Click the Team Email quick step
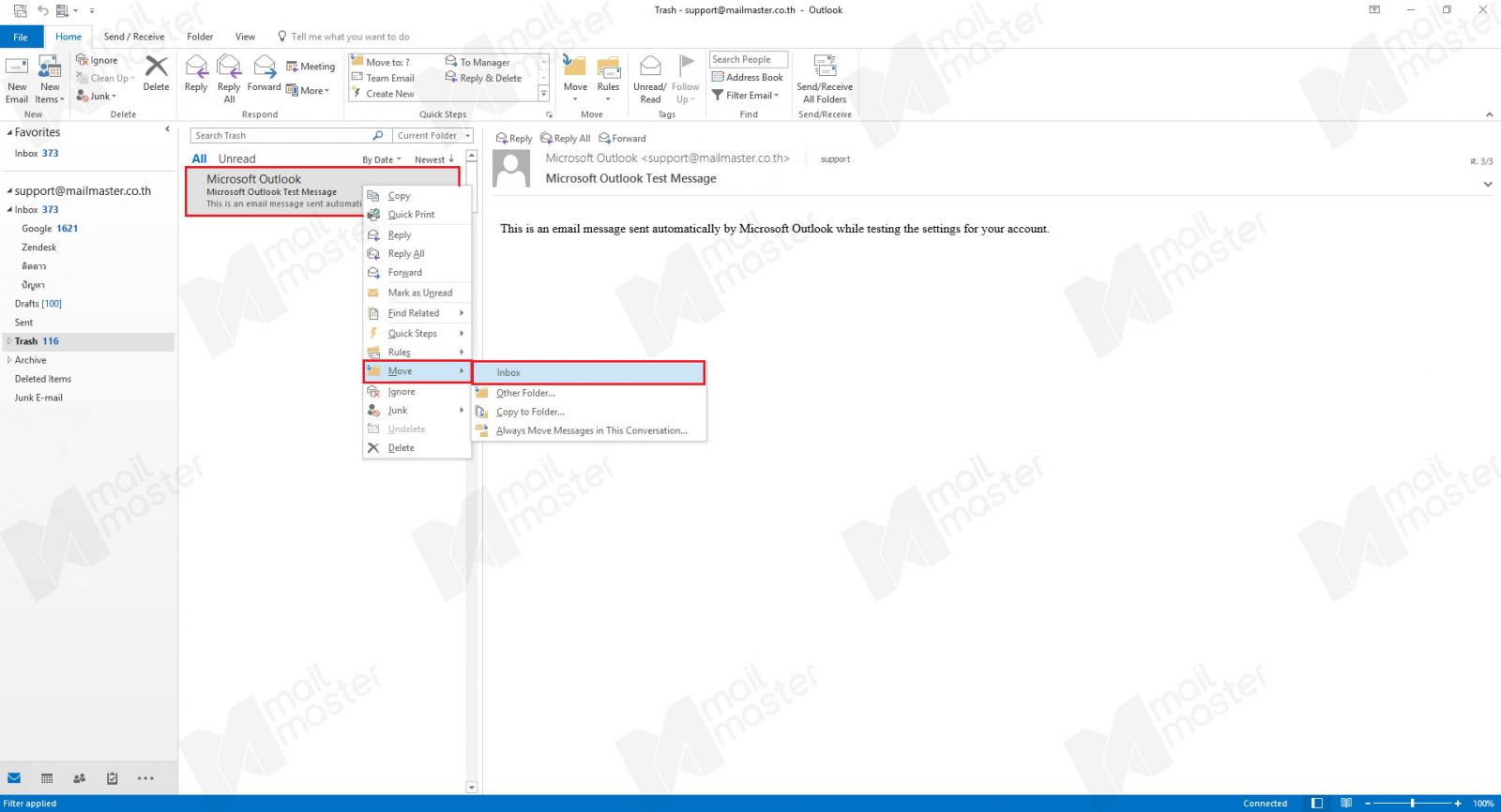The image size is (1501, 812). tap(383, 78)
